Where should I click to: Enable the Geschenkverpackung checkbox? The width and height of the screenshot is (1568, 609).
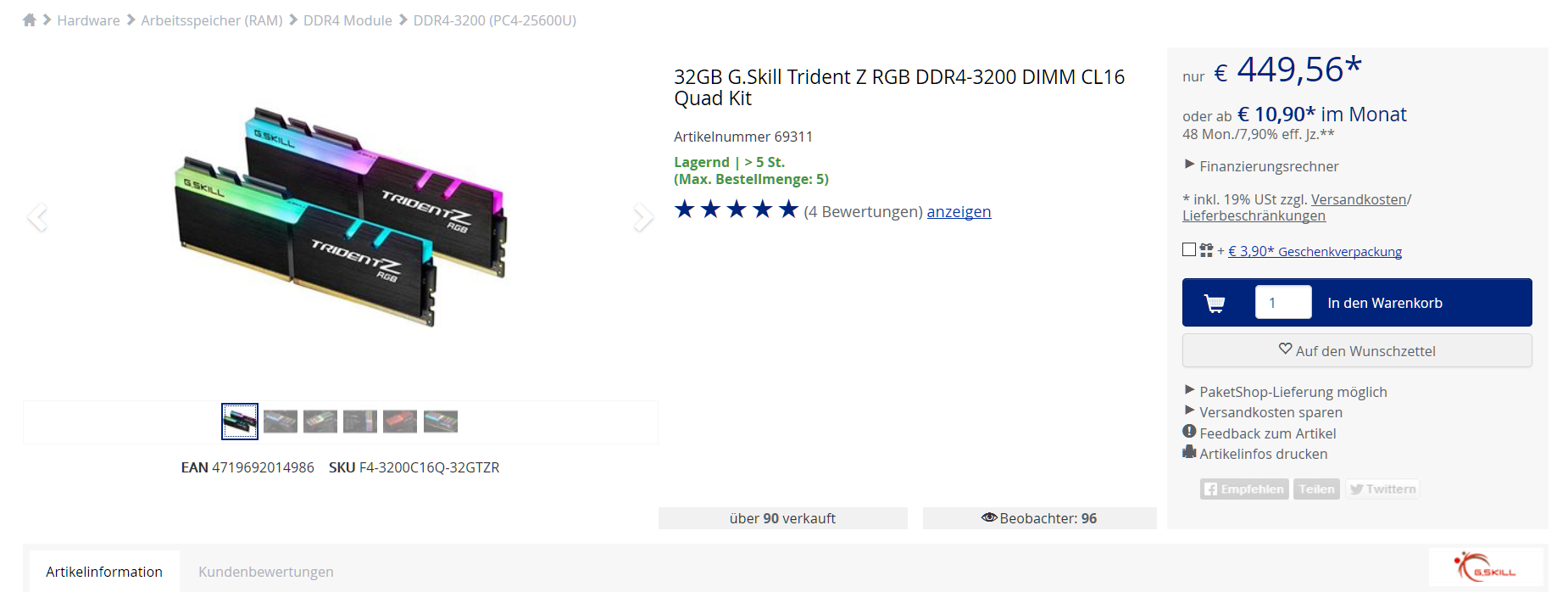coord(1189,249)
